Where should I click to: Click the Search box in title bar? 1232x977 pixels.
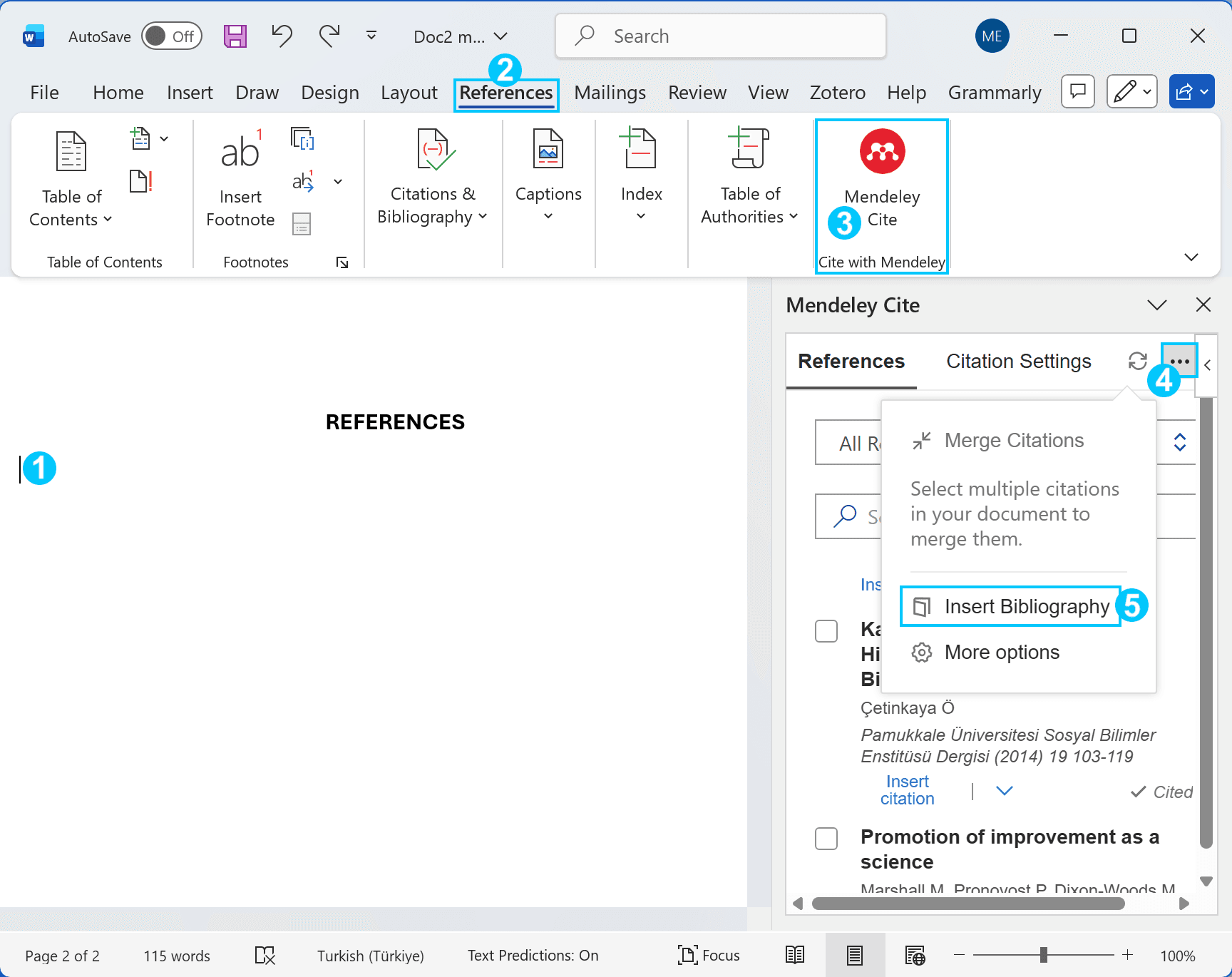(721, 36)
